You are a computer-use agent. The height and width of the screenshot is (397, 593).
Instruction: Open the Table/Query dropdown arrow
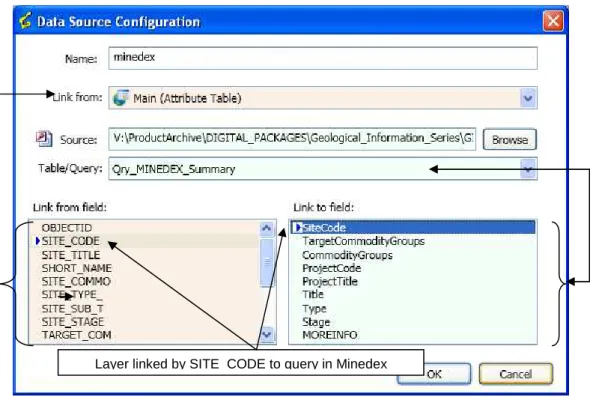528,169
